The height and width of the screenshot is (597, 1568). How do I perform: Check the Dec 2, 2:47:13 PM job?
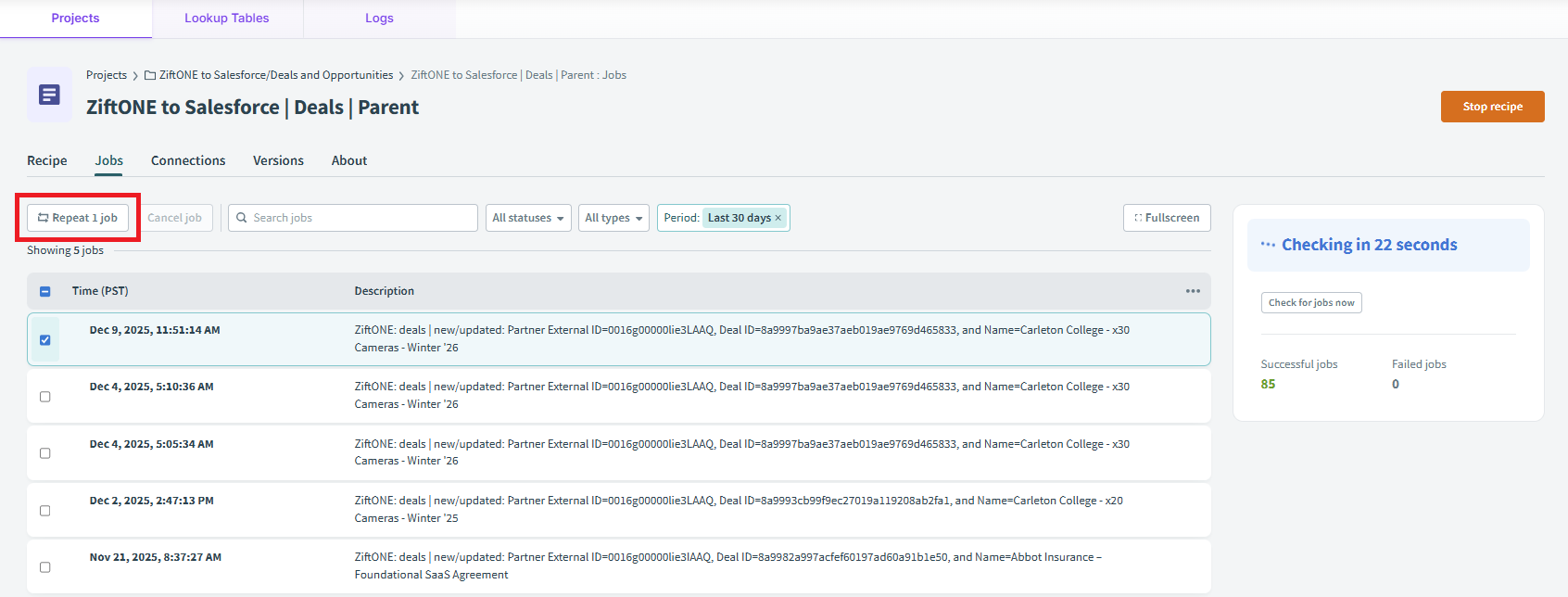pyautogui.click(x=44, y=510)
